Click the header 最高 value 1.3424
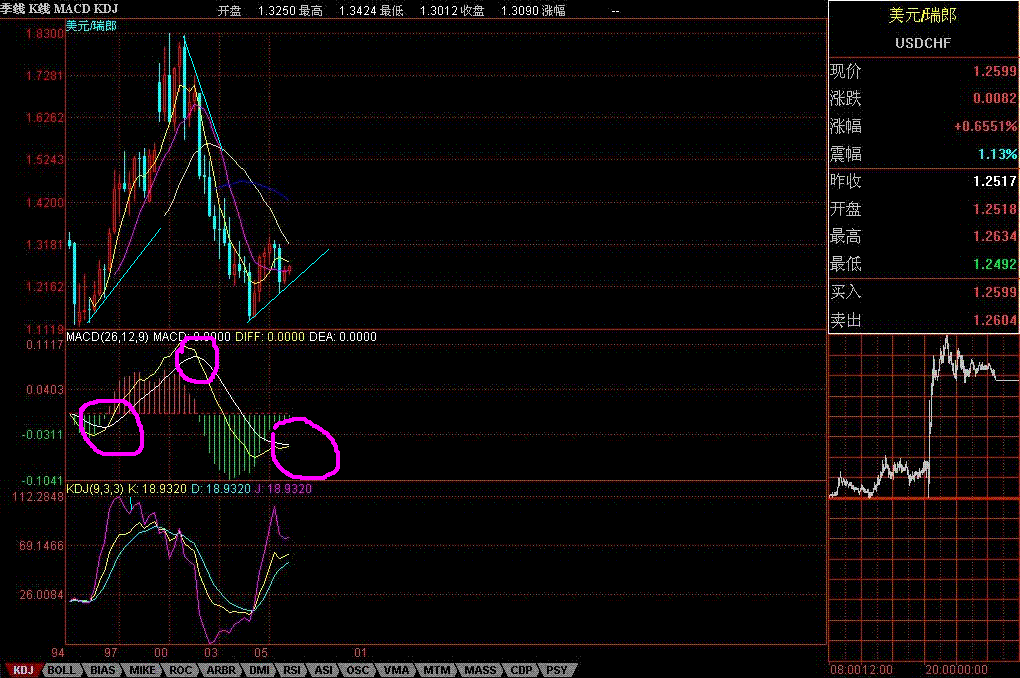 358,11
